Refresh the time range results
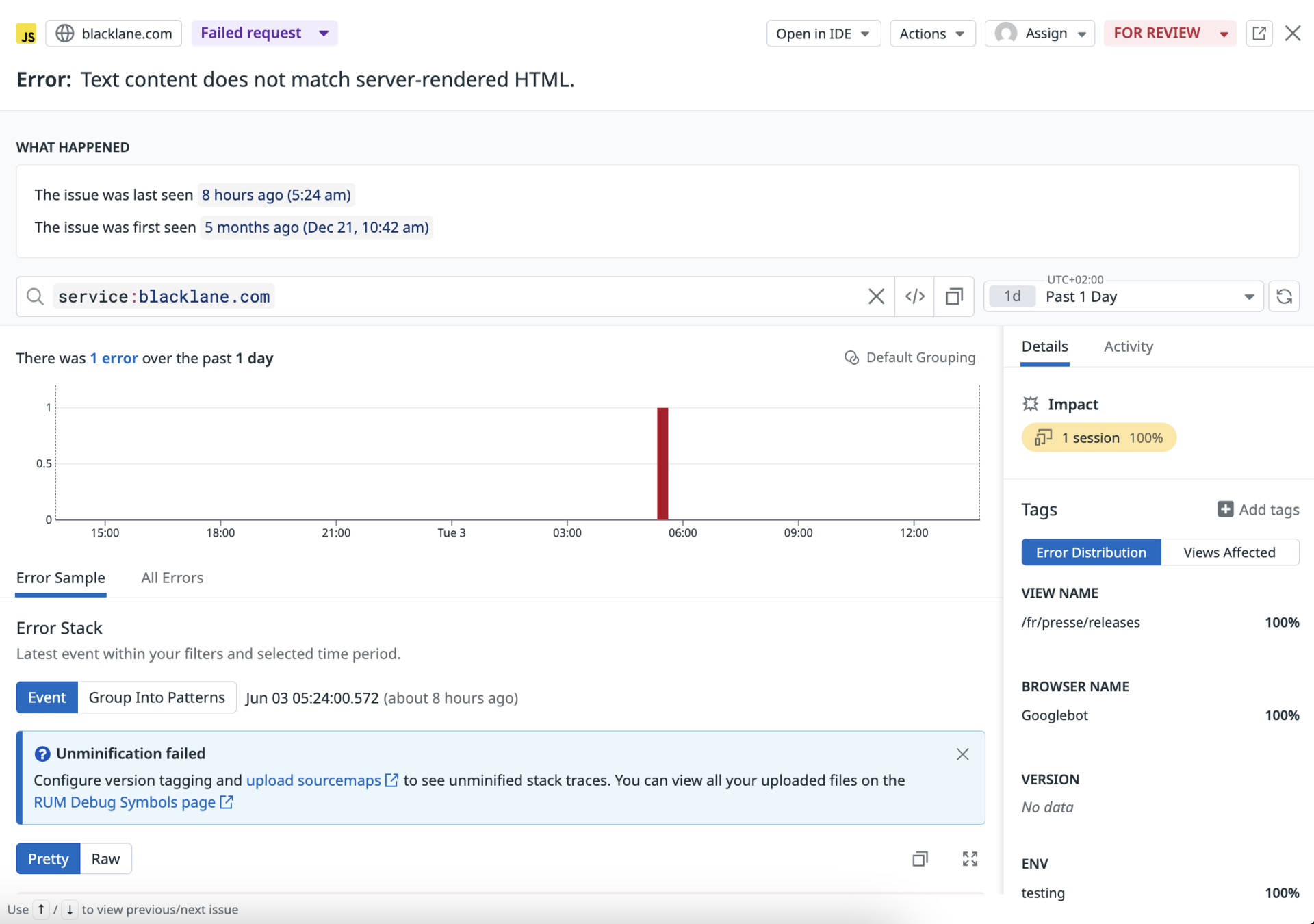 [1284, 296]
